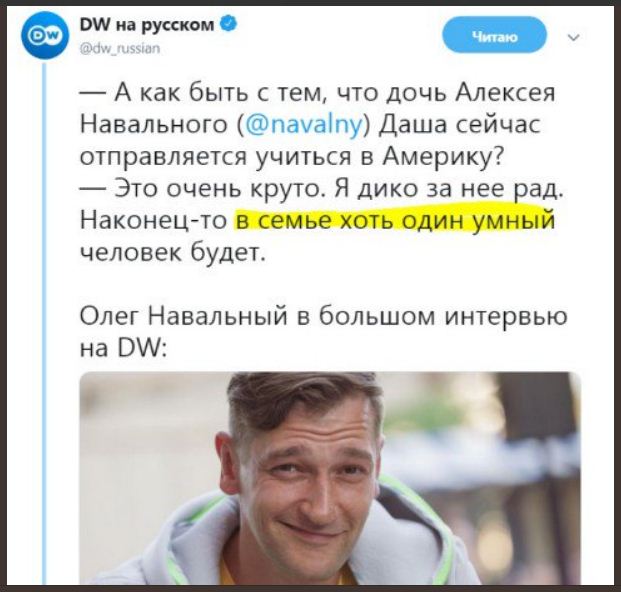
Task: Click the text на DW: above photo
Action: tap(124, 349)
